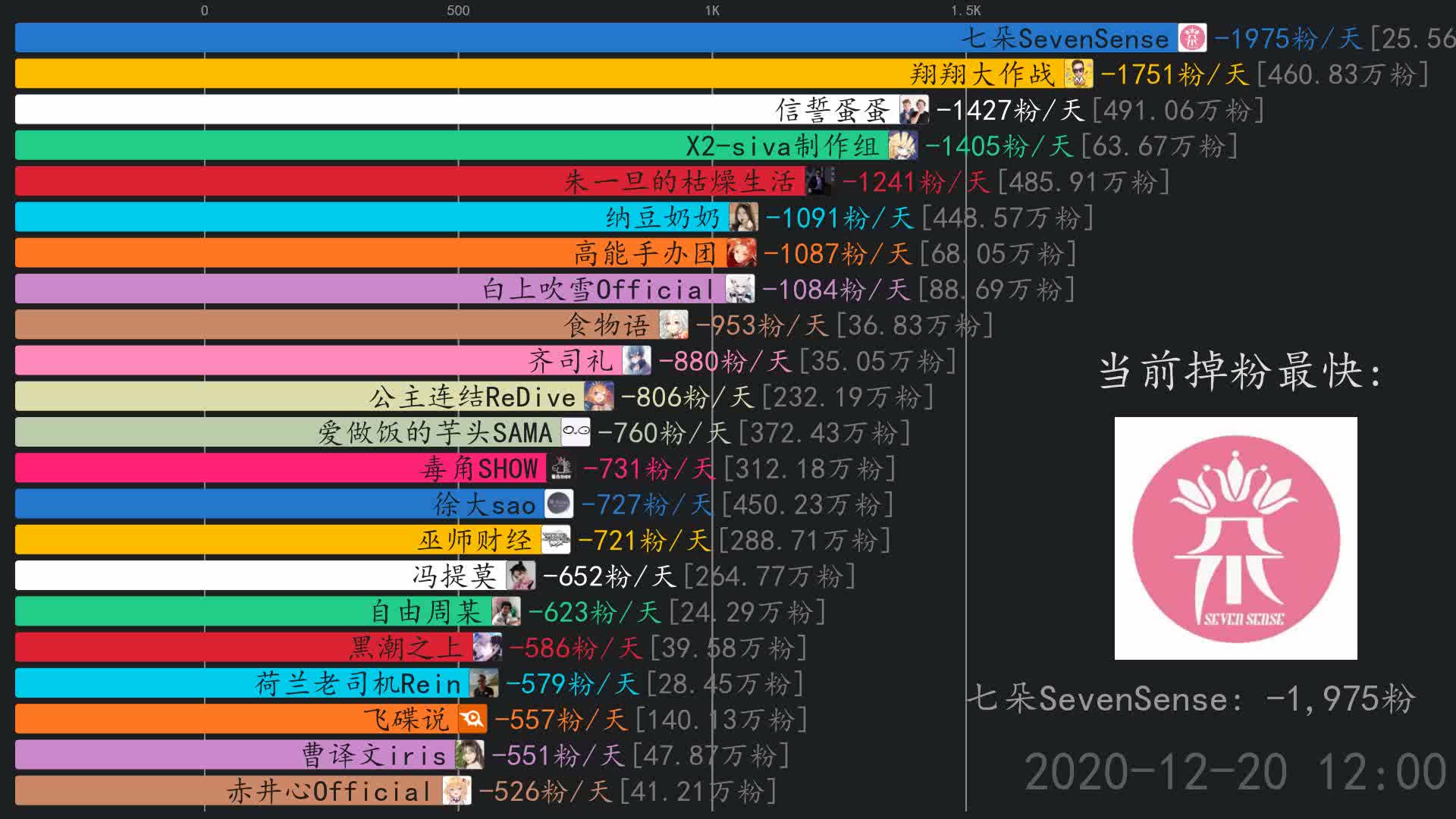
Task: Click the -880粉/天 value for 齐司礼
Action: [x=725, y=362]
